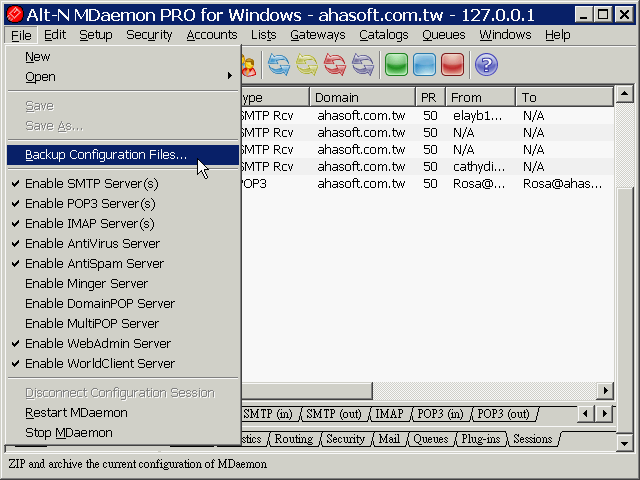Screen dimensions: 640x480
Task: Toggle Enable WorldClient Server
Action: [123, 364]
